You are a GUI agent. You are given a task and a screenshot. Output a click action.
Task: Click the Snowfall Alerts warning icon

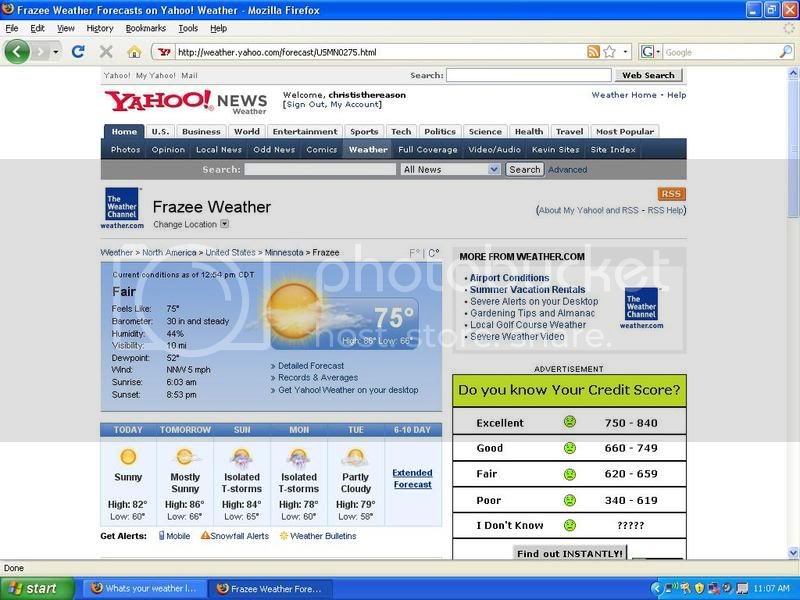pyautogui.click(x=205, y=535)
